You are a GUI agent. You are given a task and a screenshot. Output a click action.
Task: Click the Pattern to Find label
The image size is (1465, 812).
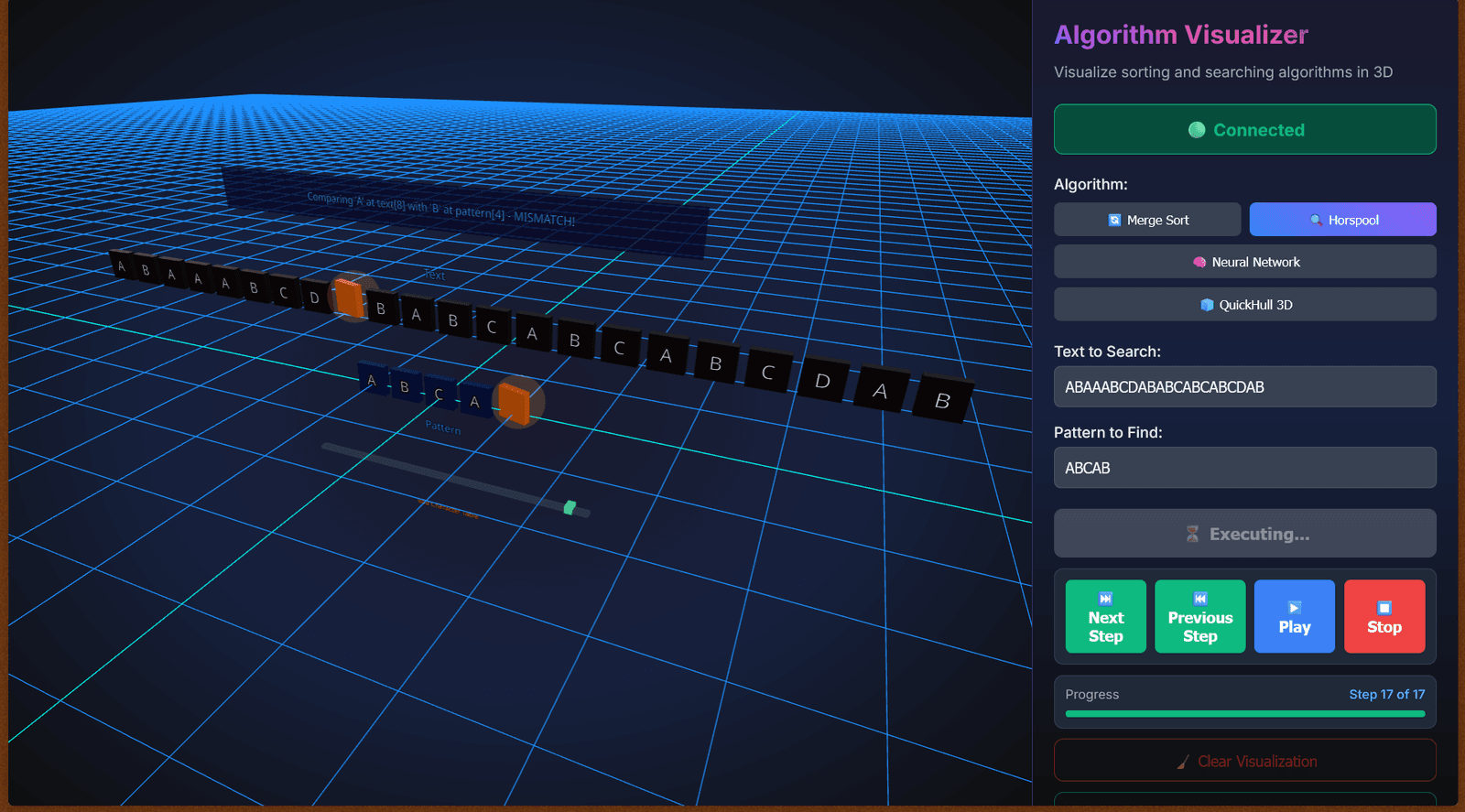click(1108, 432)
